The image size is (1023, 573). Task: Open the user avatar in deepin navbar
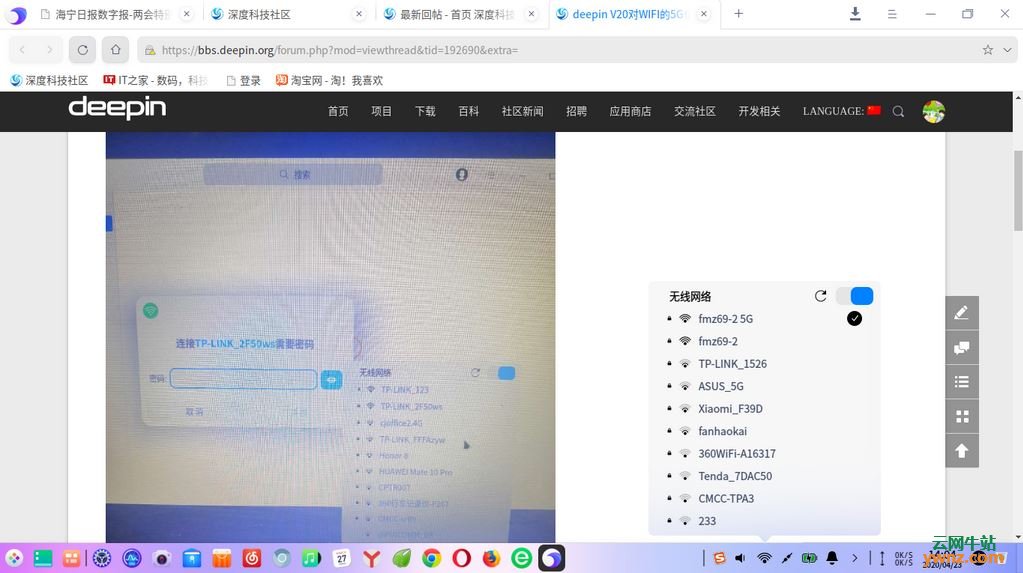(934, 112)
